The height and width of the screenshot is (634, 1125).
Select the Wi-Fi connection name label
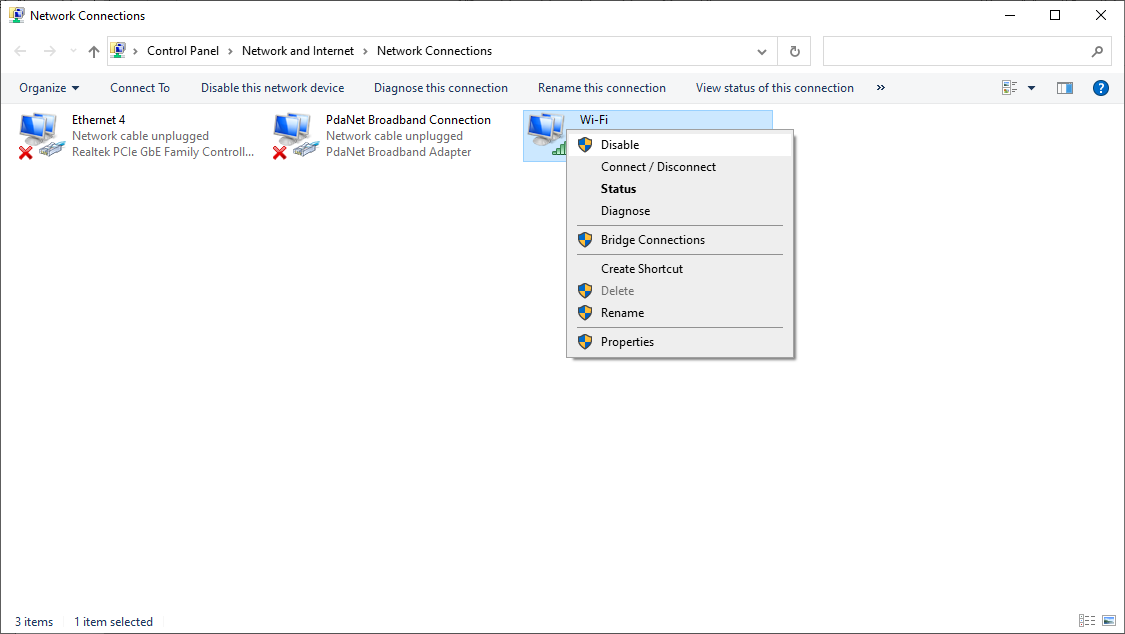pyautogui.click(x=593, y=120)
